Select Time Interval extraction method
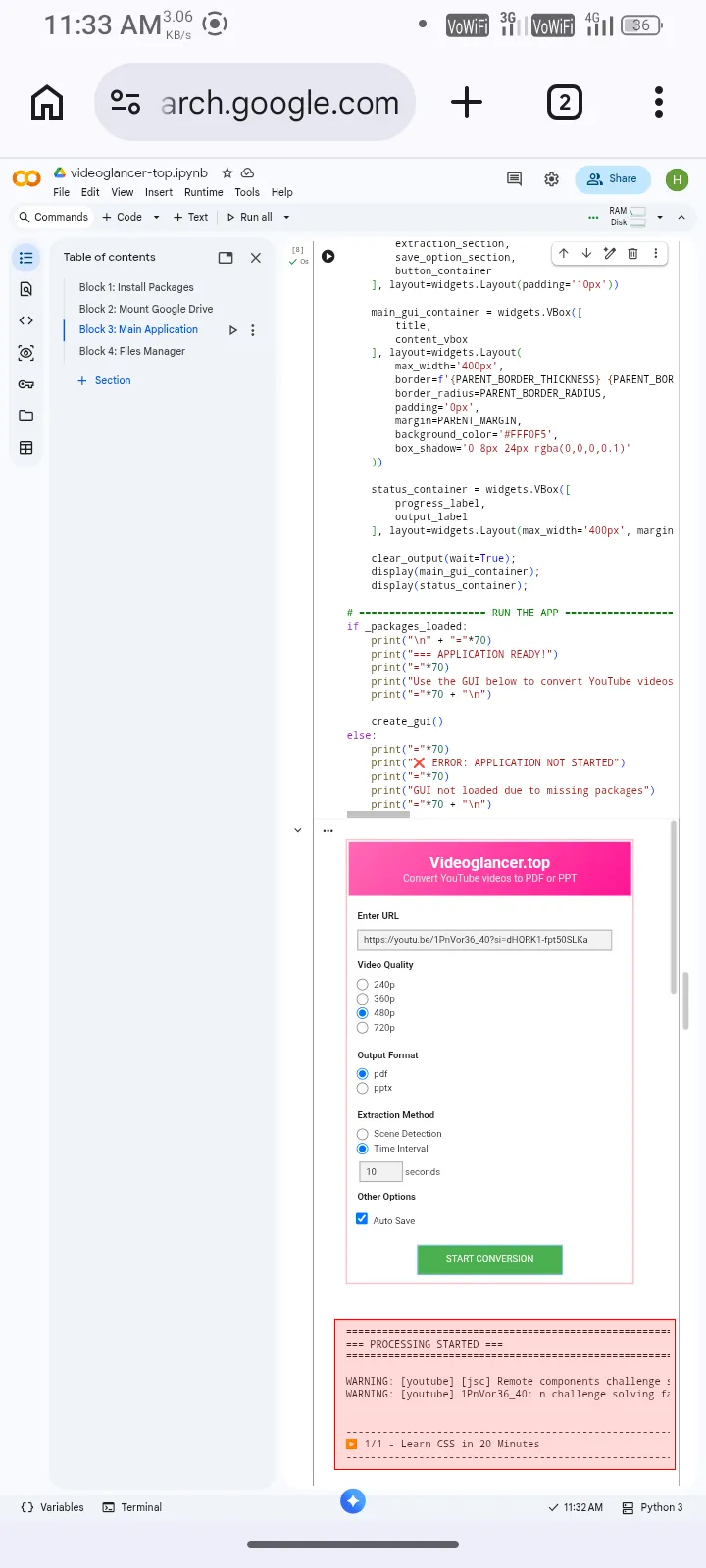Screen dimensions: 706x1568 click(363, 1149)
